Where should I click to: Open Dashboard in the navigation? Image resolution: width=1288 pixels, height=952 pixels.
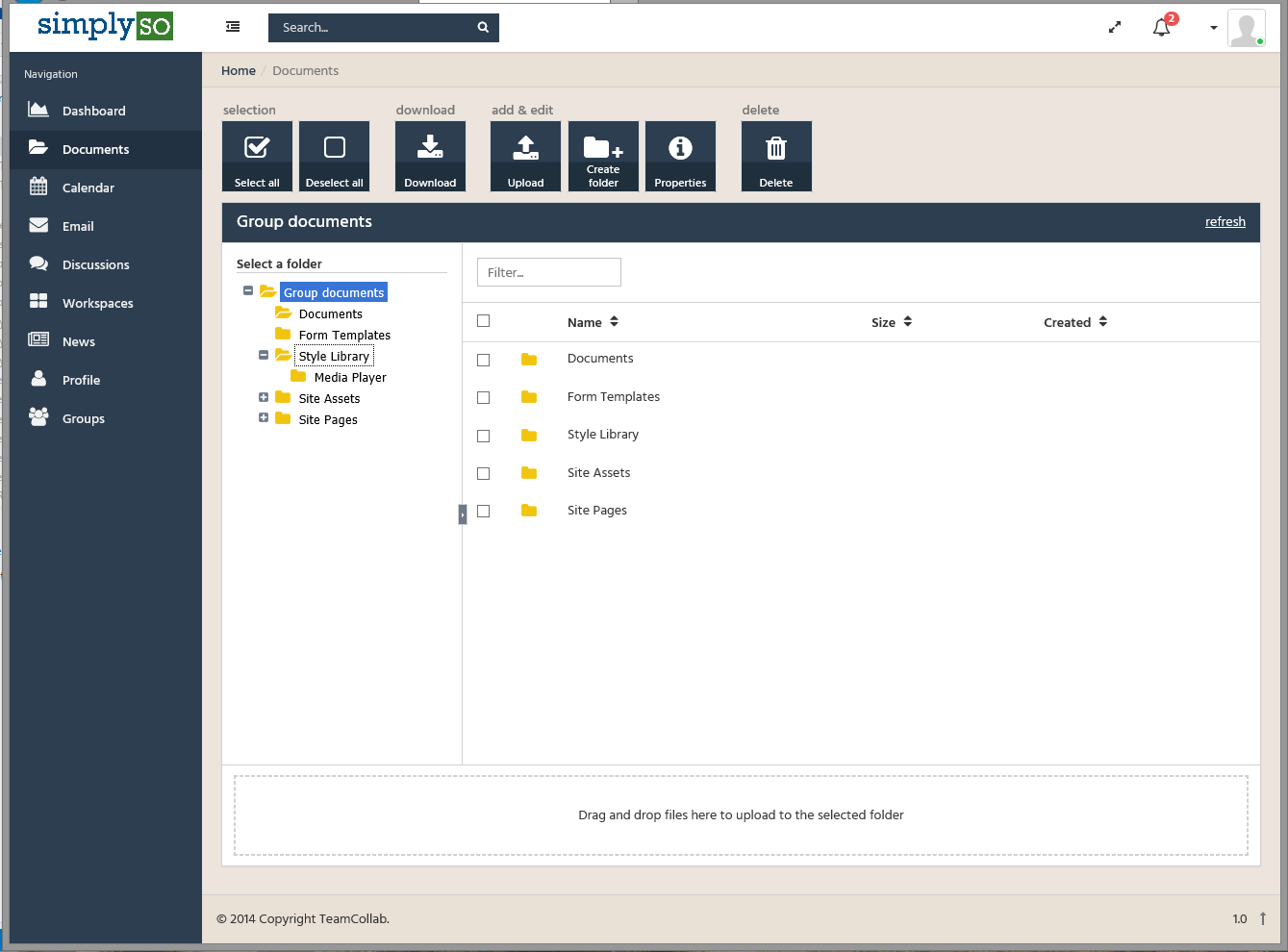(106, 111)
